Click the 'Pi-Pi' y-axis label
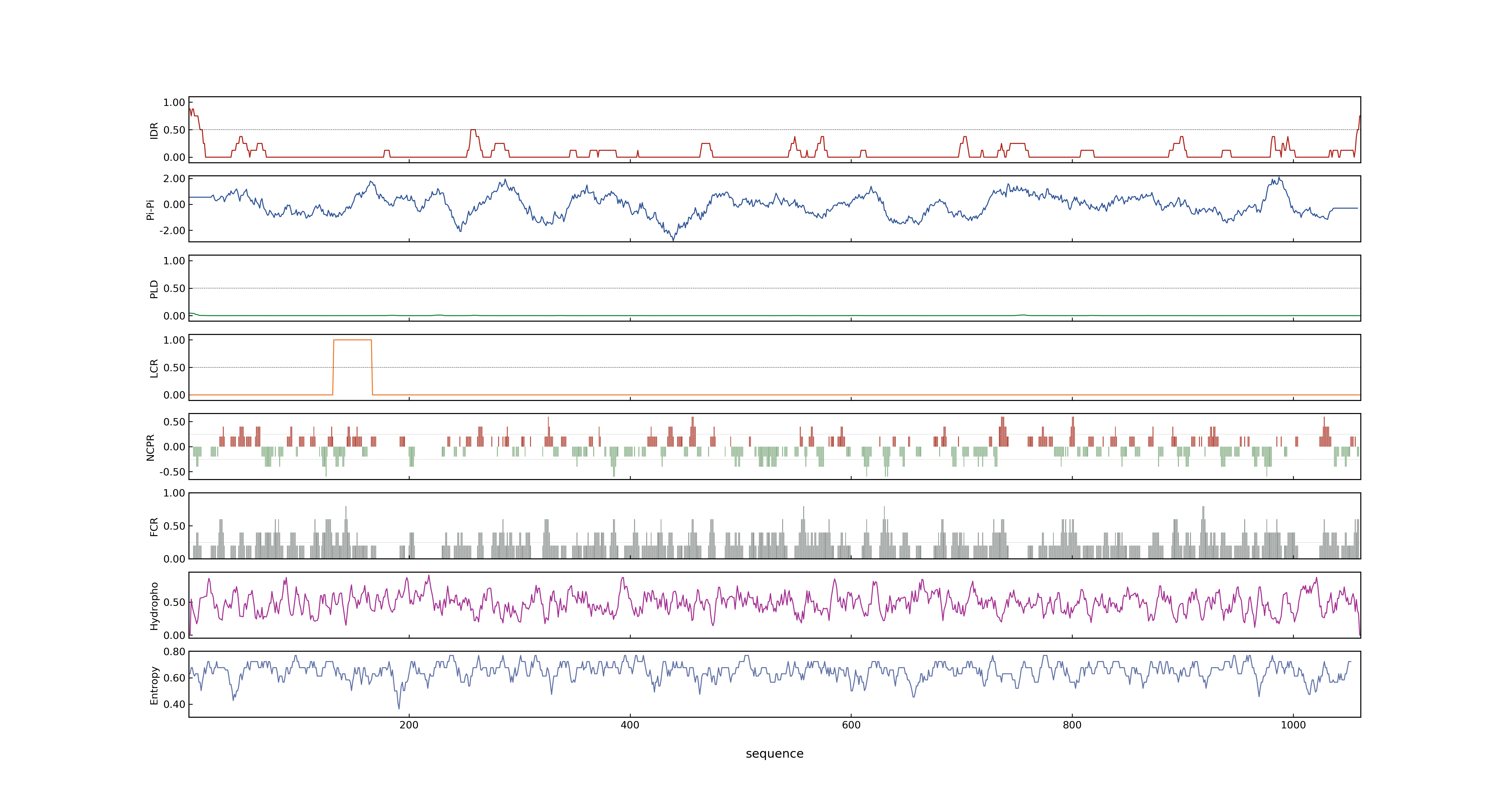This screenshot has height=806, width=1512. point(150,209)
